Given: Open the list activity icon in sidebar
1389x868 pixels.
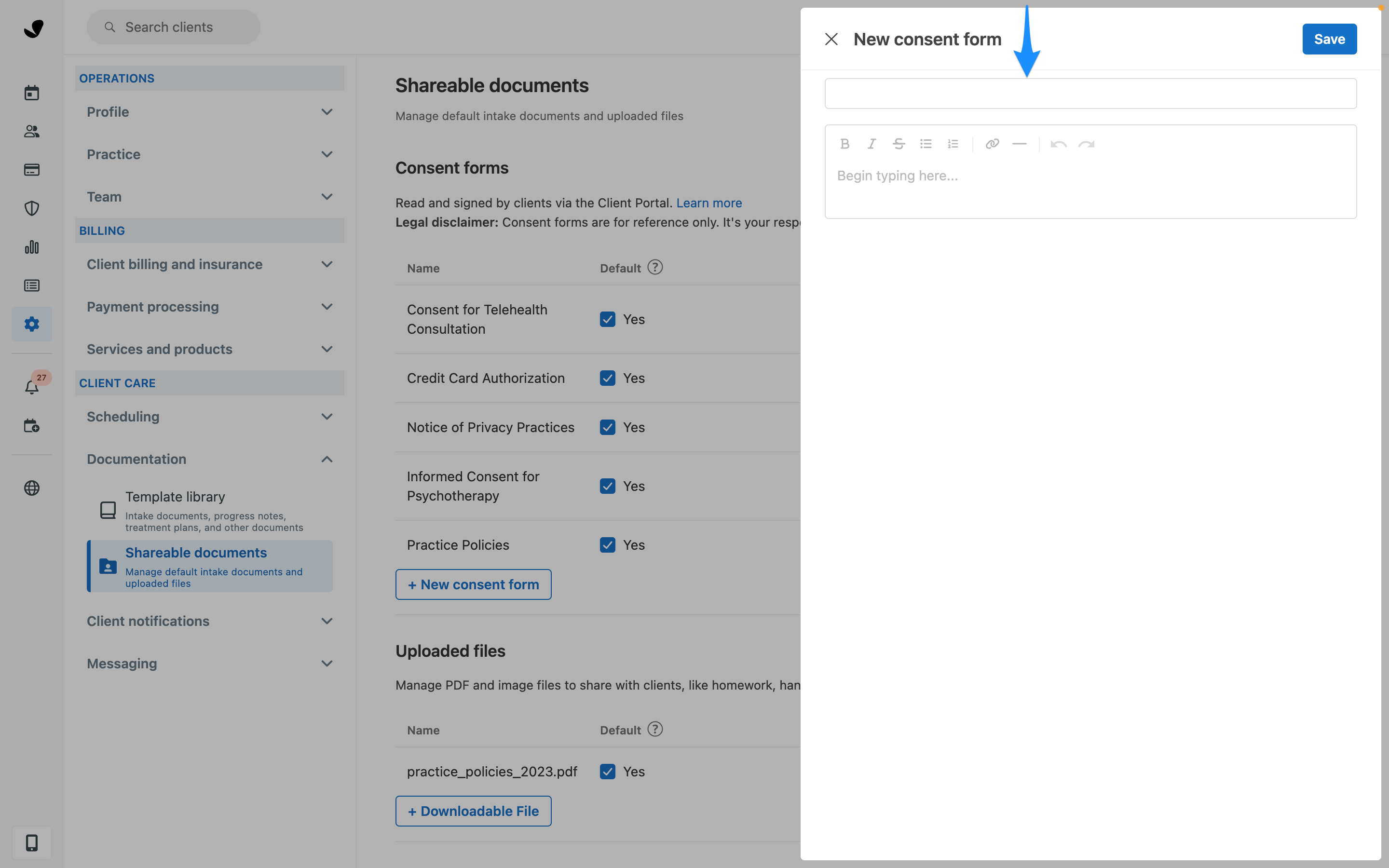Looking at the screenshot, I should (31, 285).
